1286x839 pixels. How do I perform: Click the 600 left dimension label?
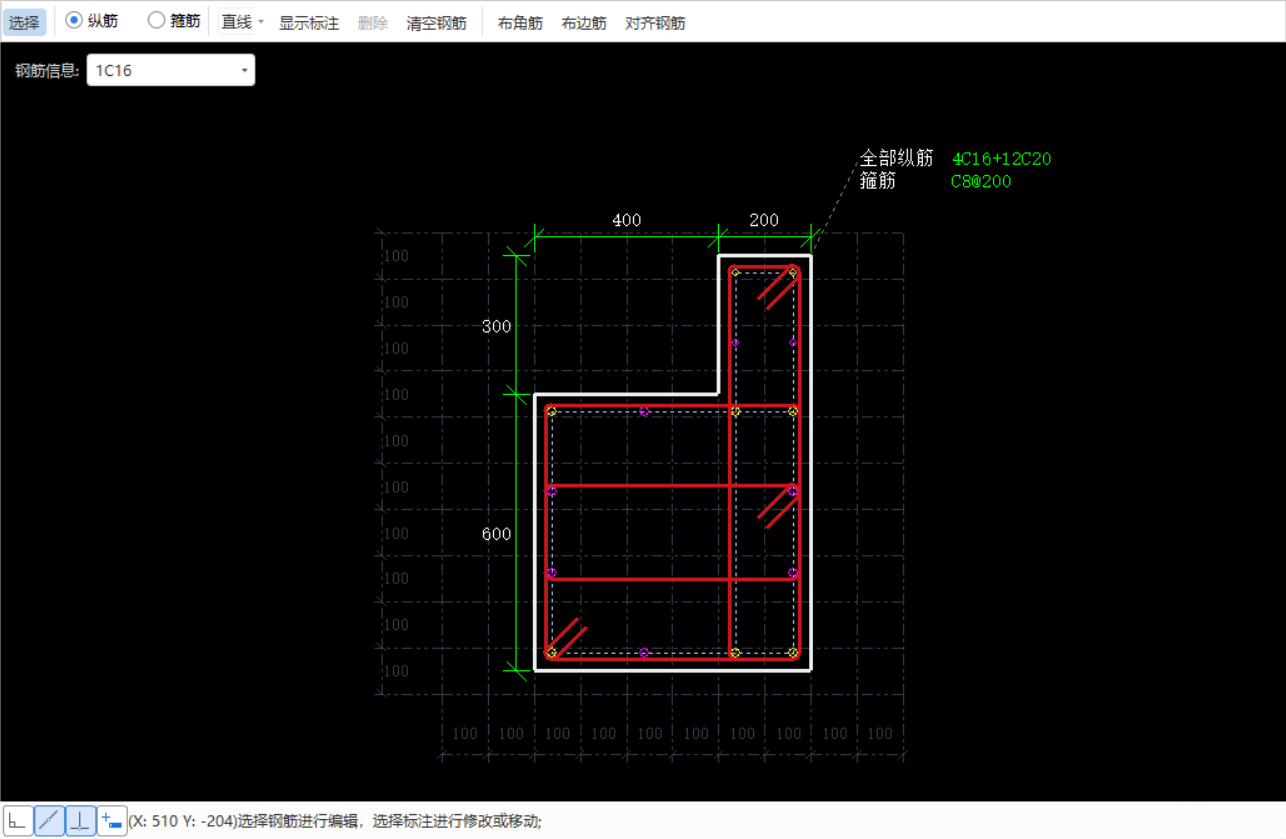coord(497,534)
